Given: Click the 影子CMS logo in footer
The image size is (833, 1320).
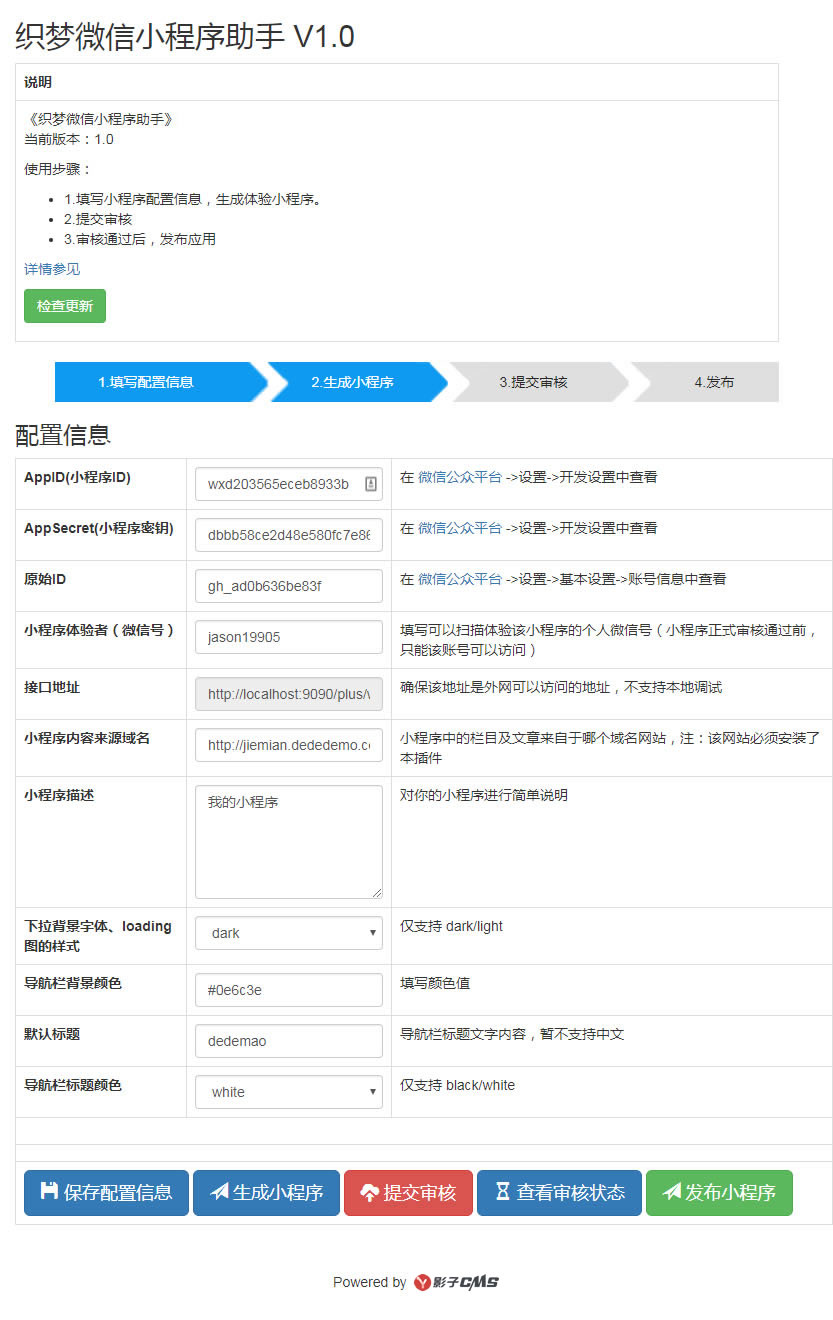Looking at the screenshot, I should (x=456, y=1282).
